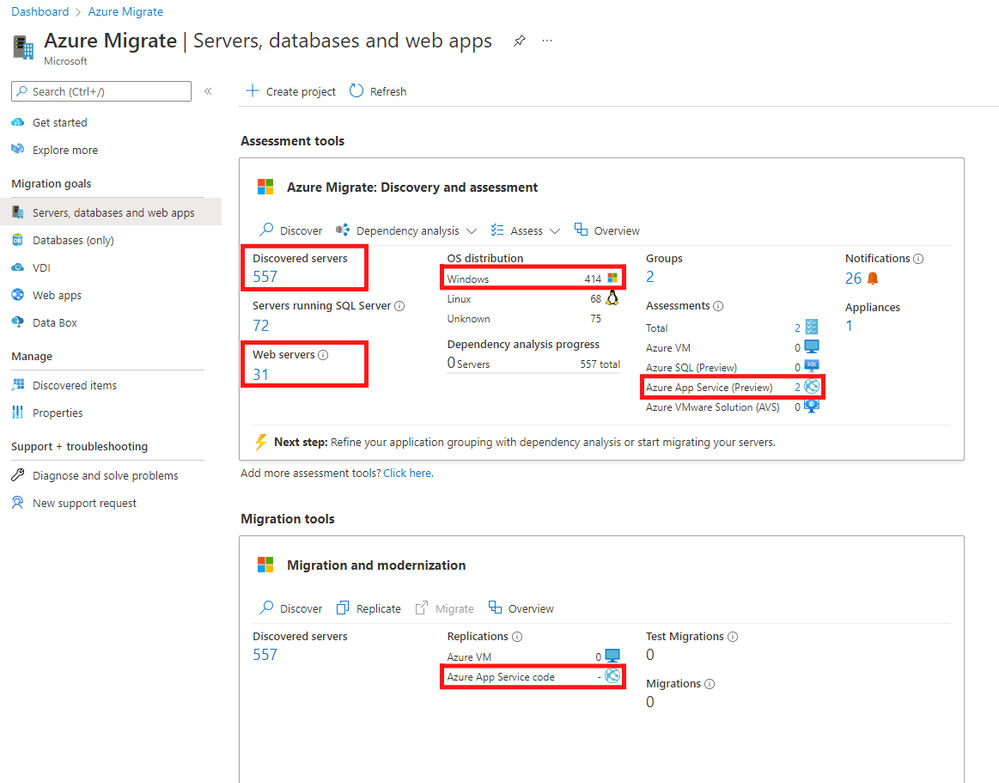Click the Azure VM replication monitor icon
Screen dimensions: 999x783
tap(612, 656)
